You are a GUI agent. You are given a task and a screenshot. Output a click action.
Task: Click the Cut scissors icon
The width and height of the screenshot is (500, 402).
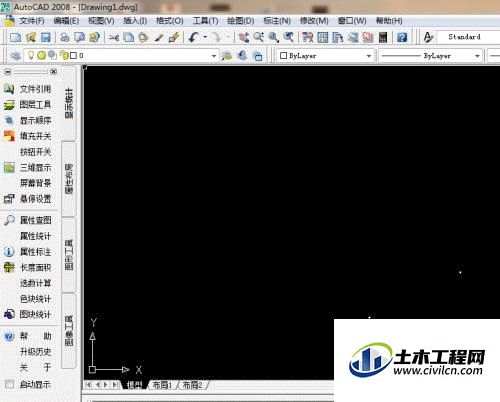tap(114, 37)
